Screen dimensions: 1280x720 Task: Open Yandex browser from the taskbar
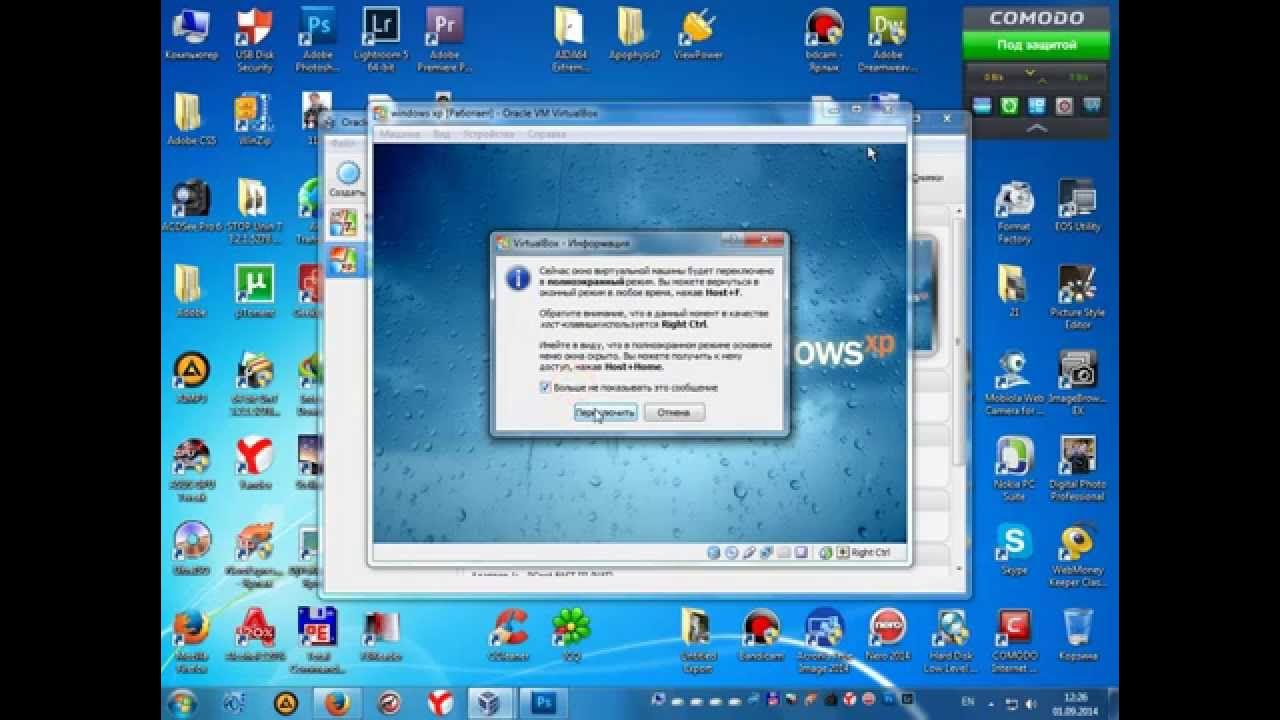pyautogui.click(x=439, y=702)
